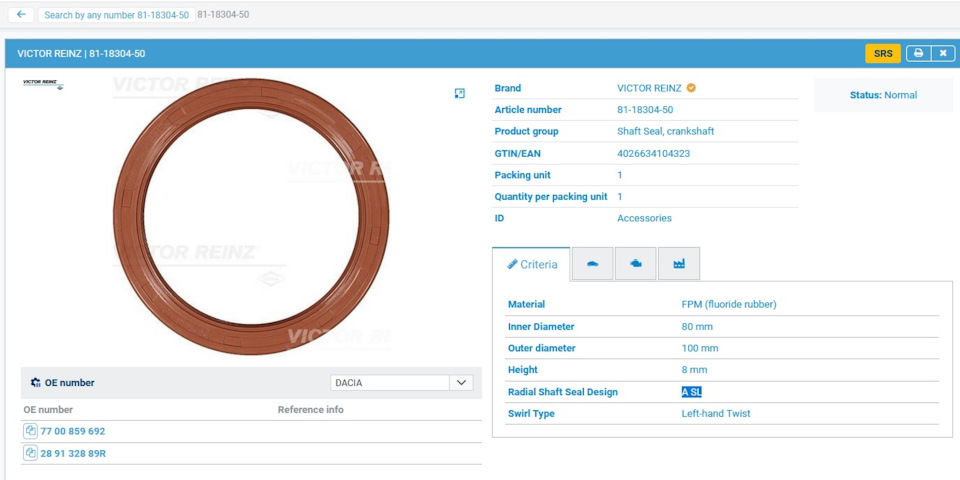This screenshot has height=480, width=960.
Task: Click the 'Packing unit' label
Action: point(522,175)
